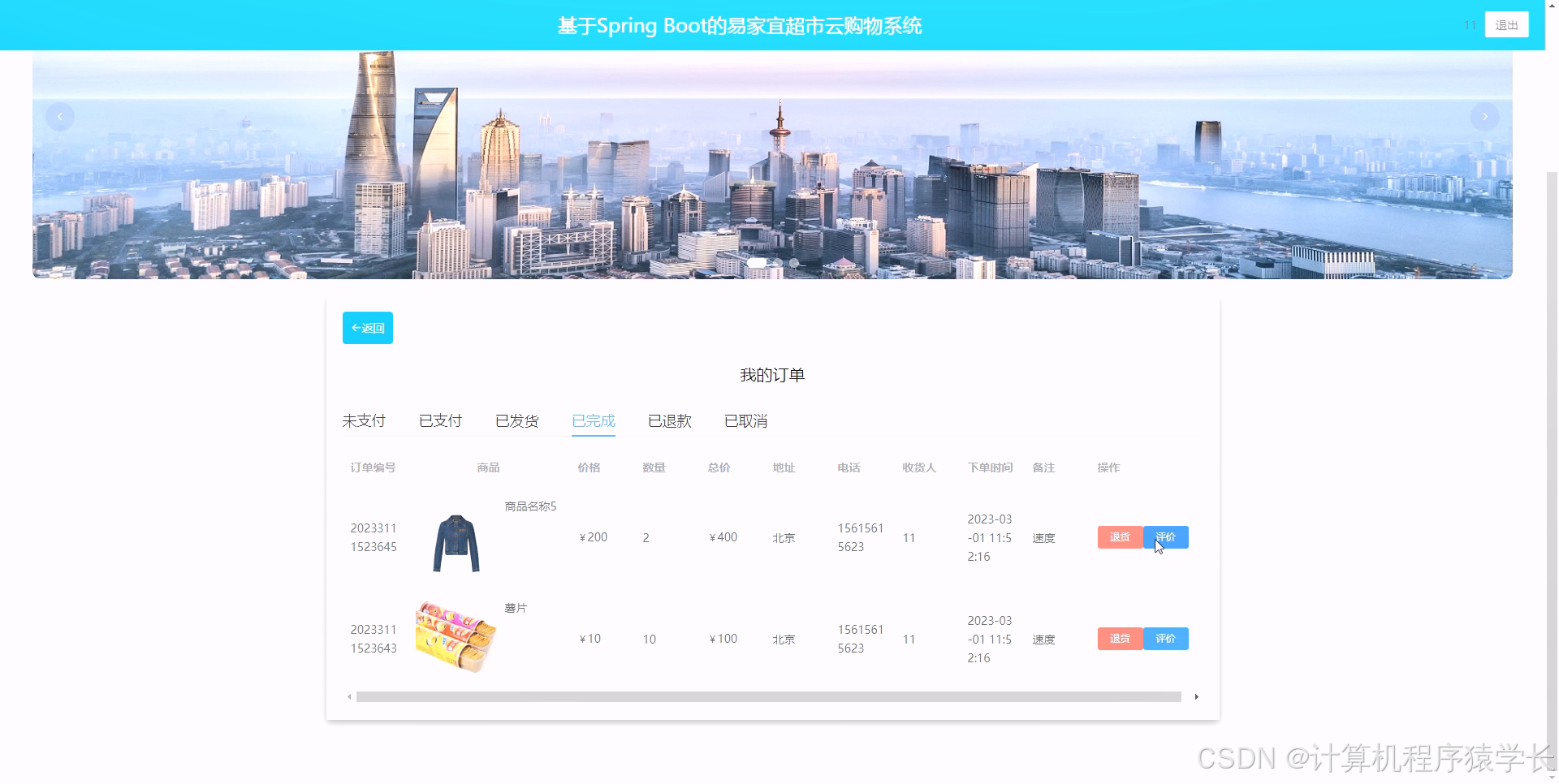Click 评价 for the 商品名称5 order
Viewport: 1559px width, 784px height.
pyautogui.click(x=1166, y=537)
